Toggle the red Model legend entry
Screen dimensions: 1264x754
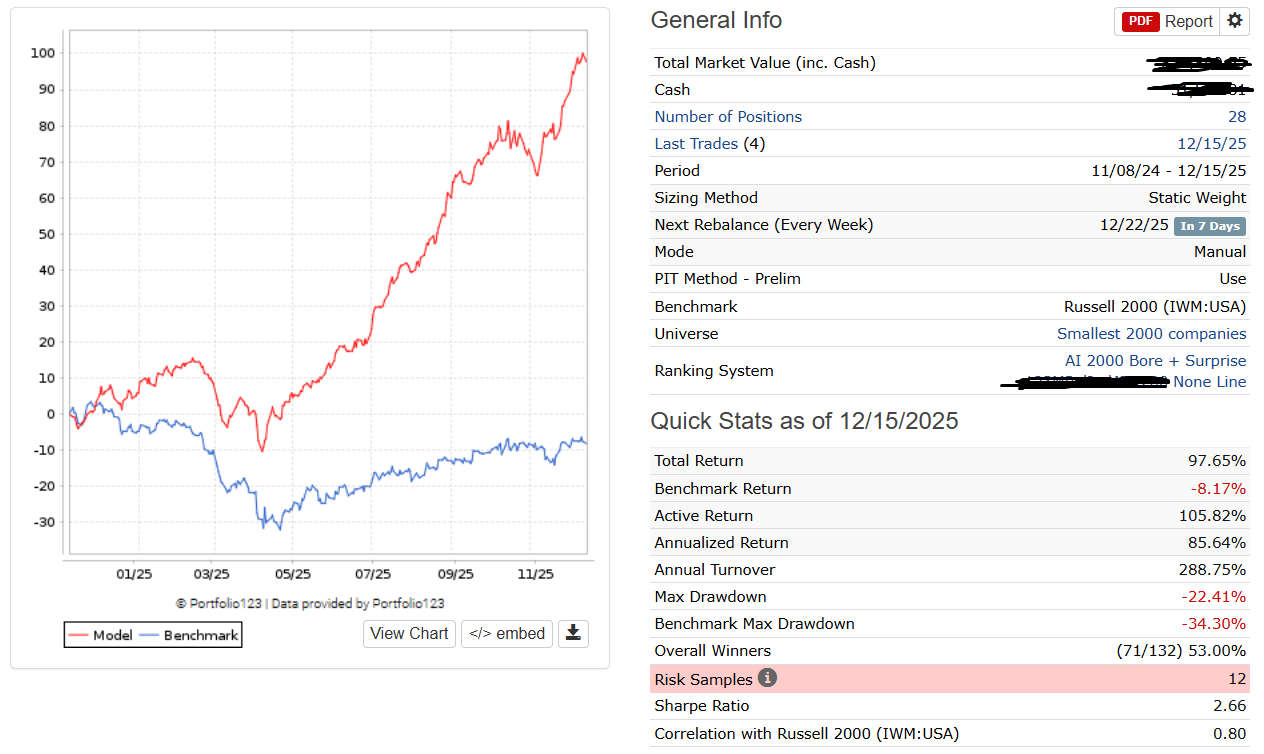pos(100,635)
